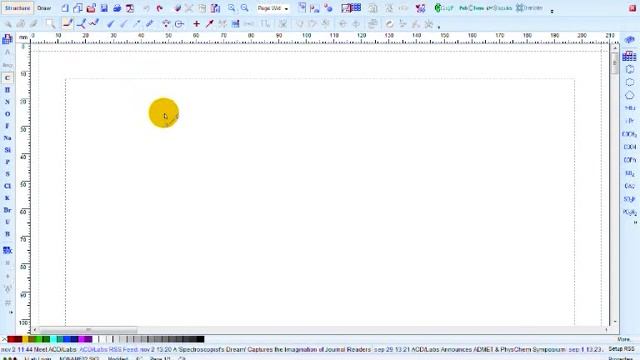Open the ACD/Labs RSS Feed link
Screen dimensions: 640x360
pos(109,350)
